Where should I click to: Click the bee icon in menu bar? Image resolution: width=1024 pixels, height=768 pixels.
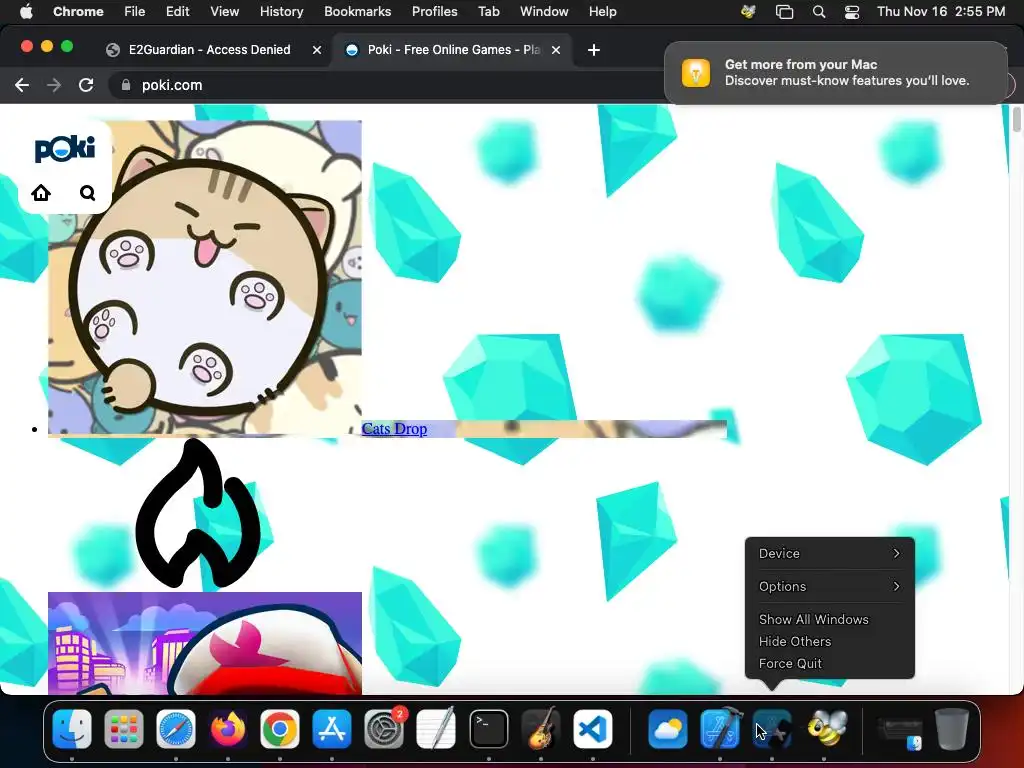click(x=748, y=12)
